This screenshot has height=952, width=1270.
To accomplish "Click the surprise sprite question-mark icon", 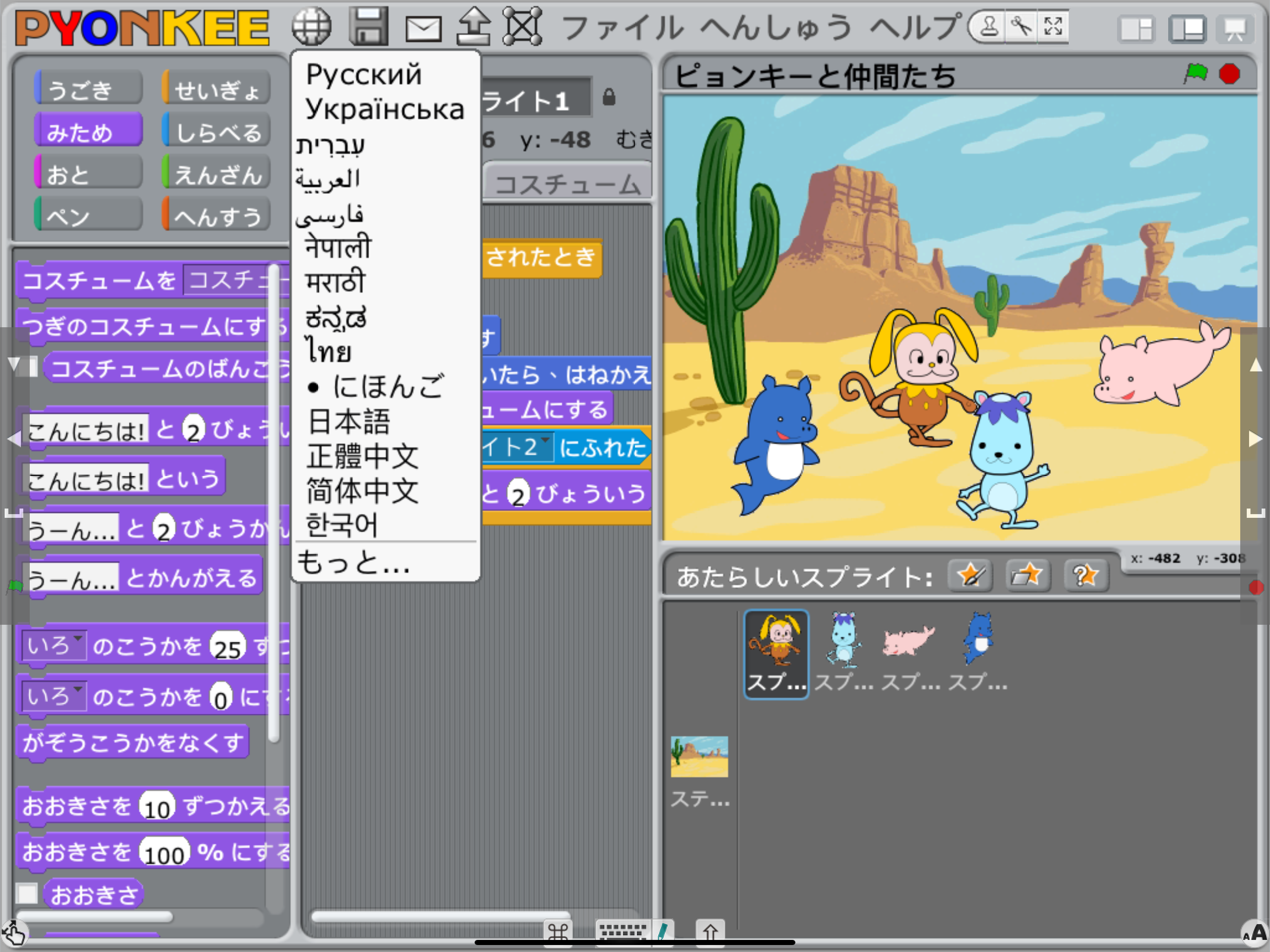I will pyautogui.click(x=1086, y=575).
